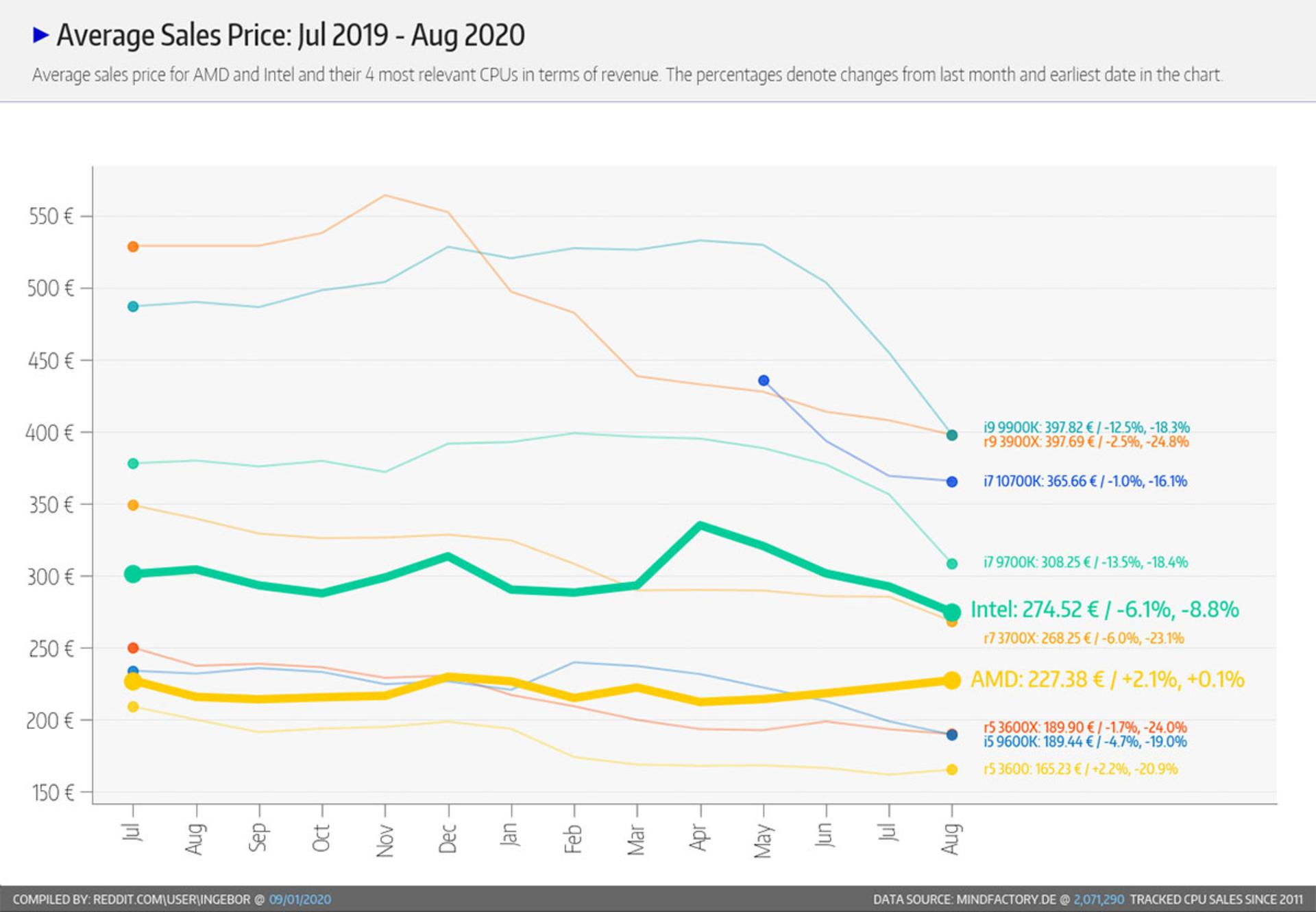Viewport: 1316px width, 912px height.
Task: Select the i9 9900K price label
Action: point(1086,427)
